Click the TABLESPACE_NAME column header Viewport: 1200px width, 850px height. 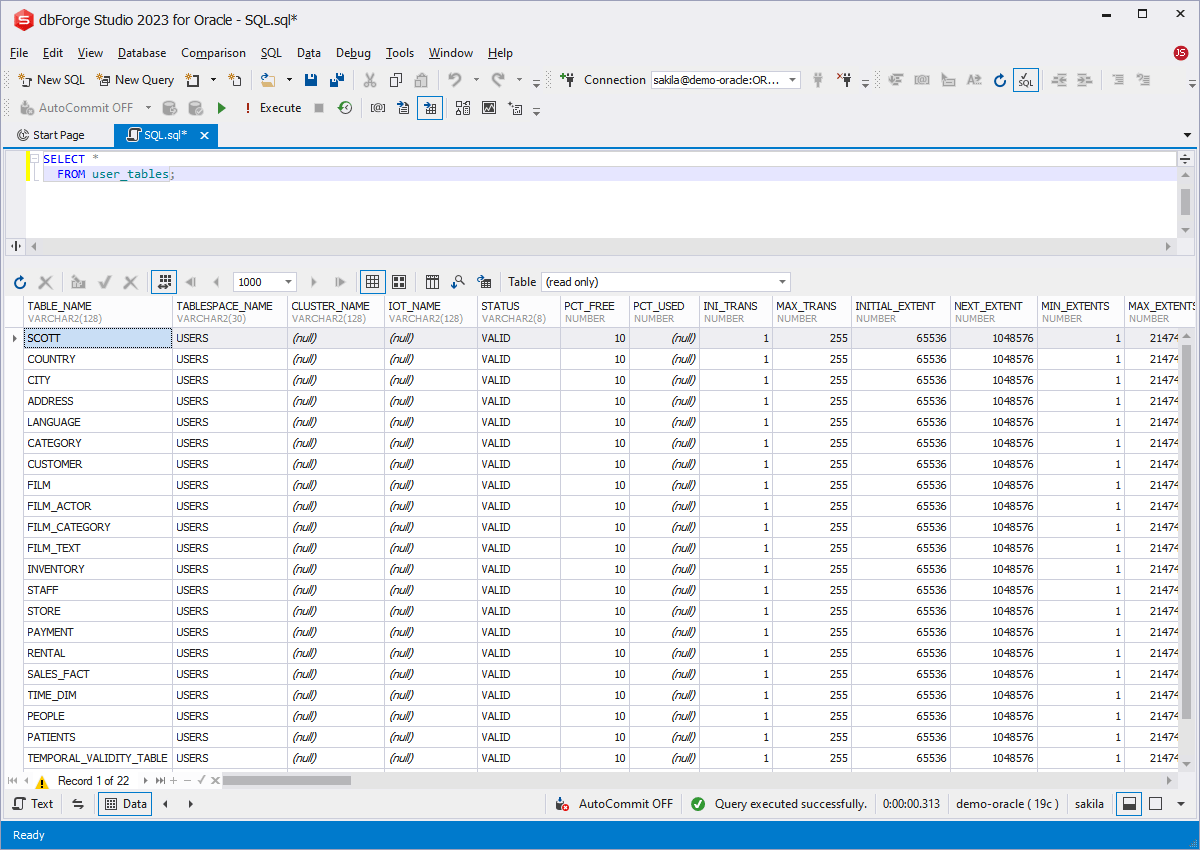tap(230, 312)
